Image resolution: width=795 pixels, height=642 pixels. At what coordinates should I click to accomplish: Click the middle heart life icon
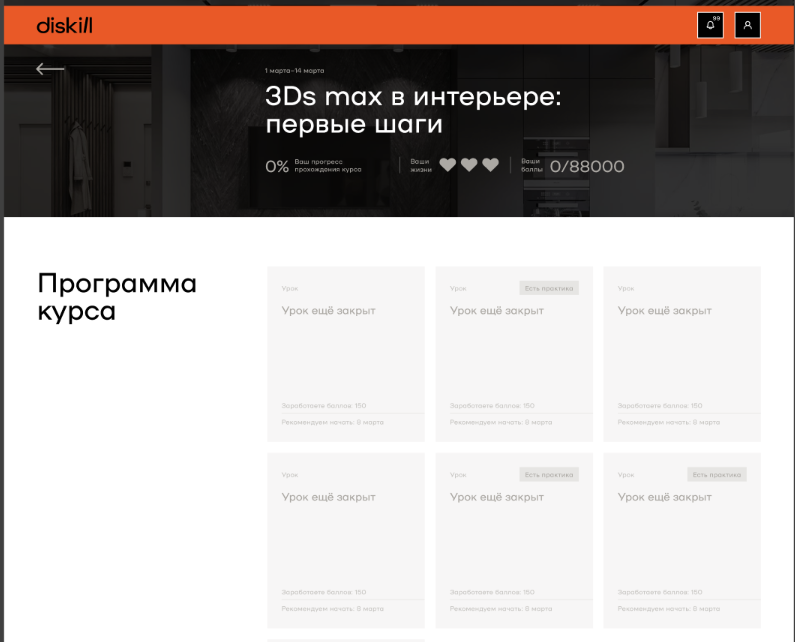point(469,165)
